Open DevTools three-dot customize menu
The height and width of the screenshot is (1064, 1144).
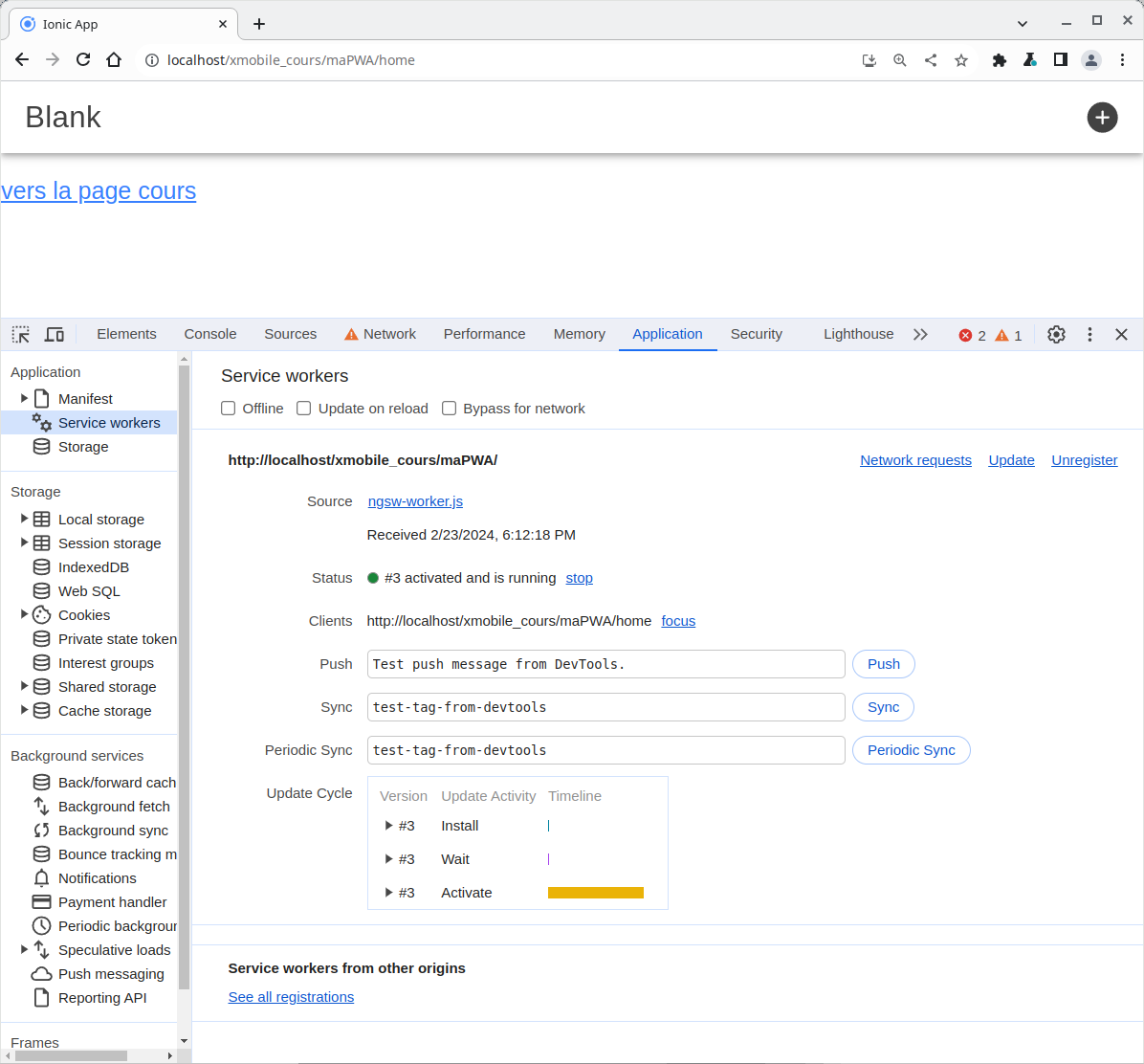click(1089, 335)
